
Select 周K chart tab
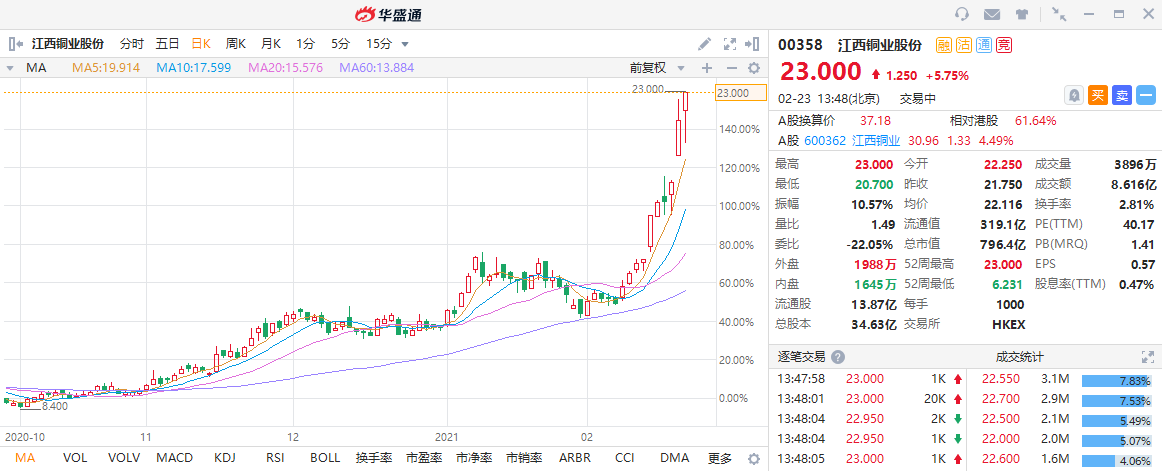pos(236,44)
